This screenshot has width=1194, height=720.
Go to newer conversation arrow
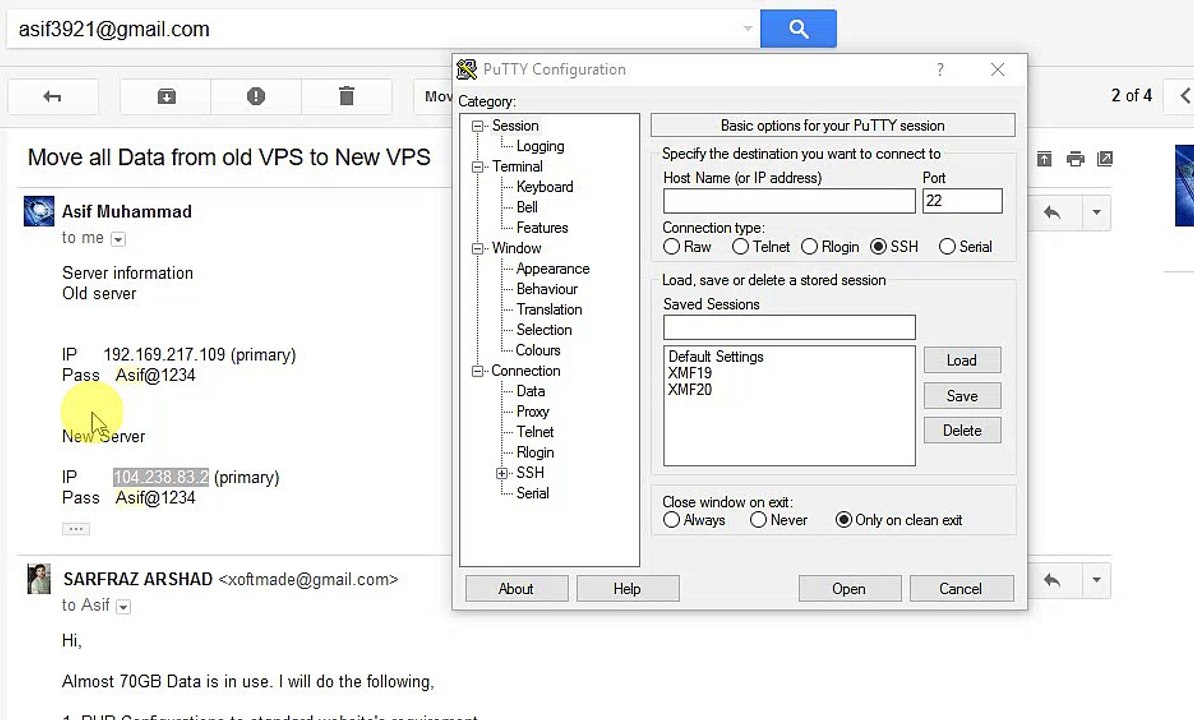1184,96
